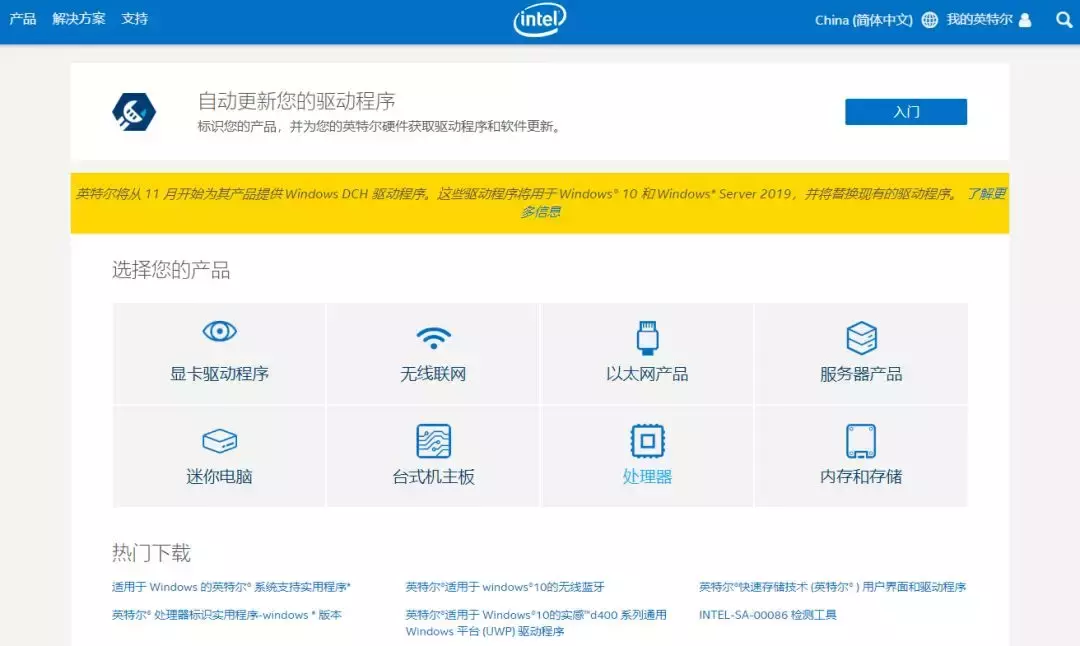Open 我的英特尔 account menu
The image size is (1080, 646).
pyautogui.click(x=979, y=19)
